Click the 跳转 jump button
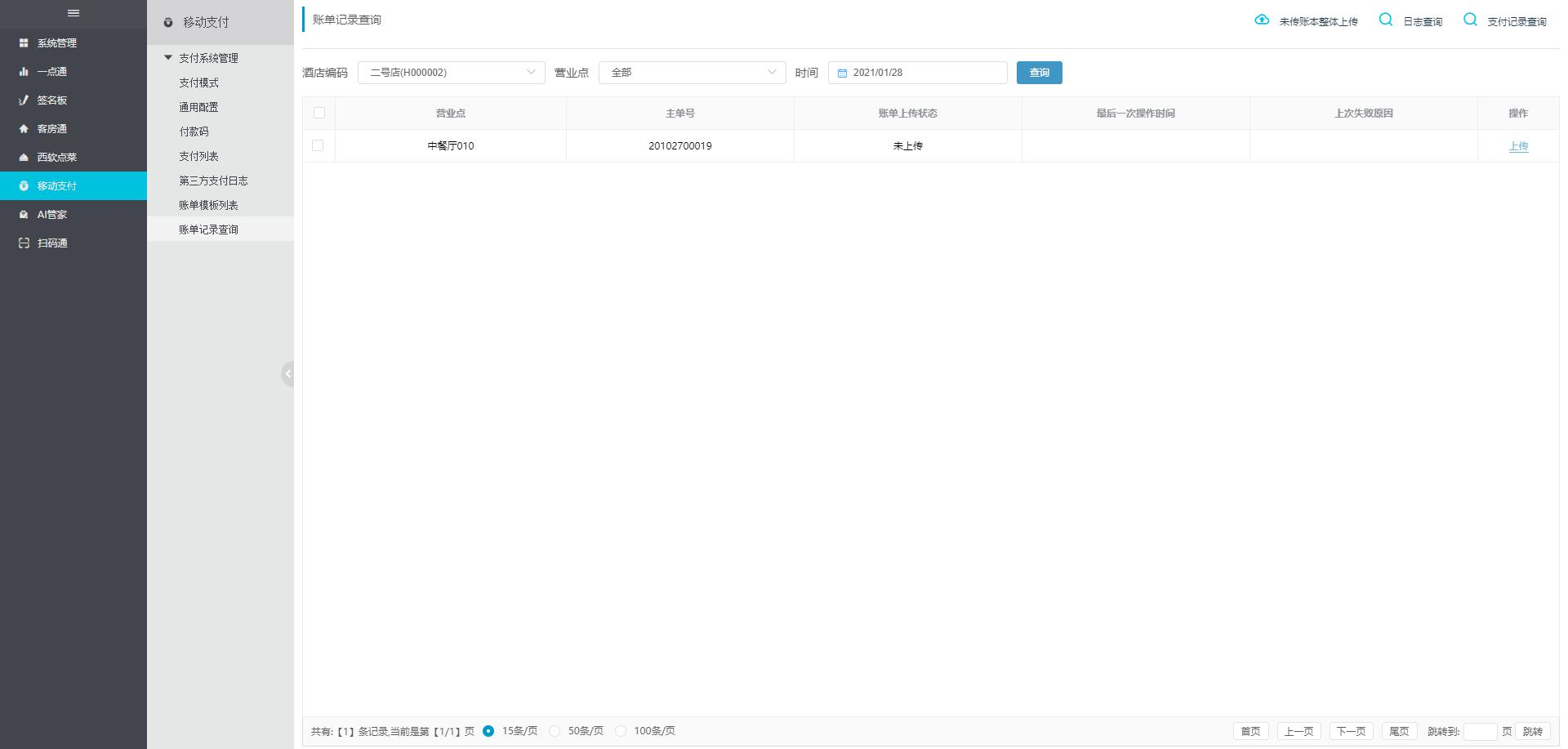The width and height of the screenshot is (1568, 749). pos(1533,732)
